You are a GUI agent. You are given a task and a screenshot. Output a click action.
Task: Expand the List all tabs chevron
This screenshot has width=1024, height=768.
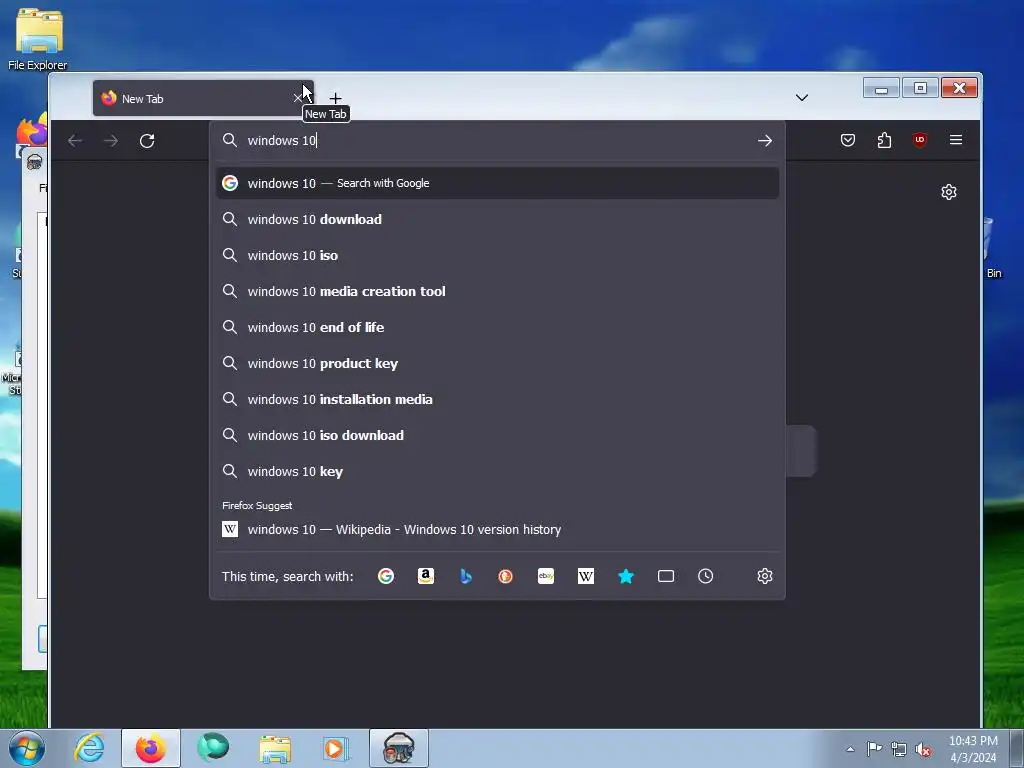point(802,98)
